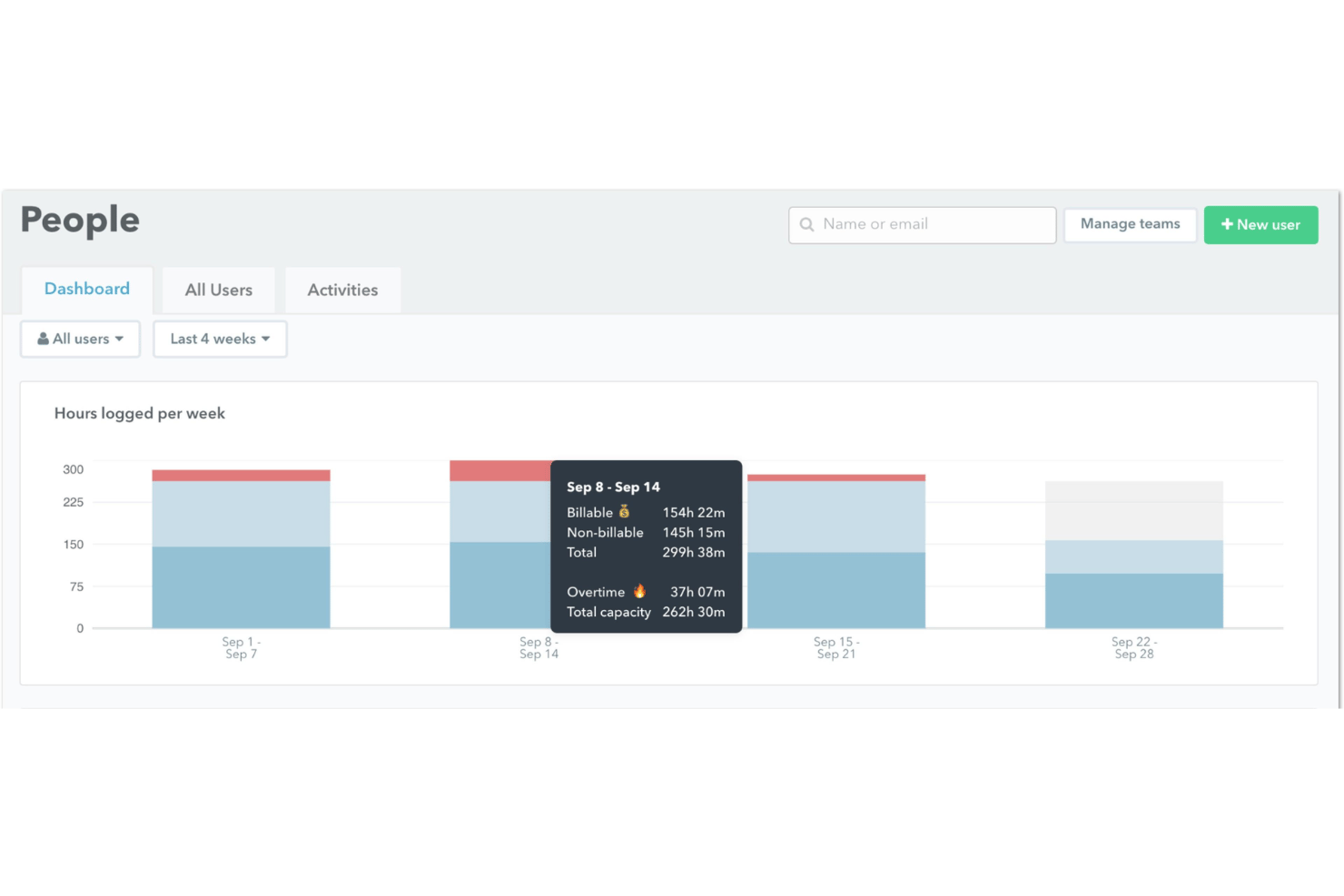Click the 'Sep 15 - Sep 21' axis label

click(836, 648)
